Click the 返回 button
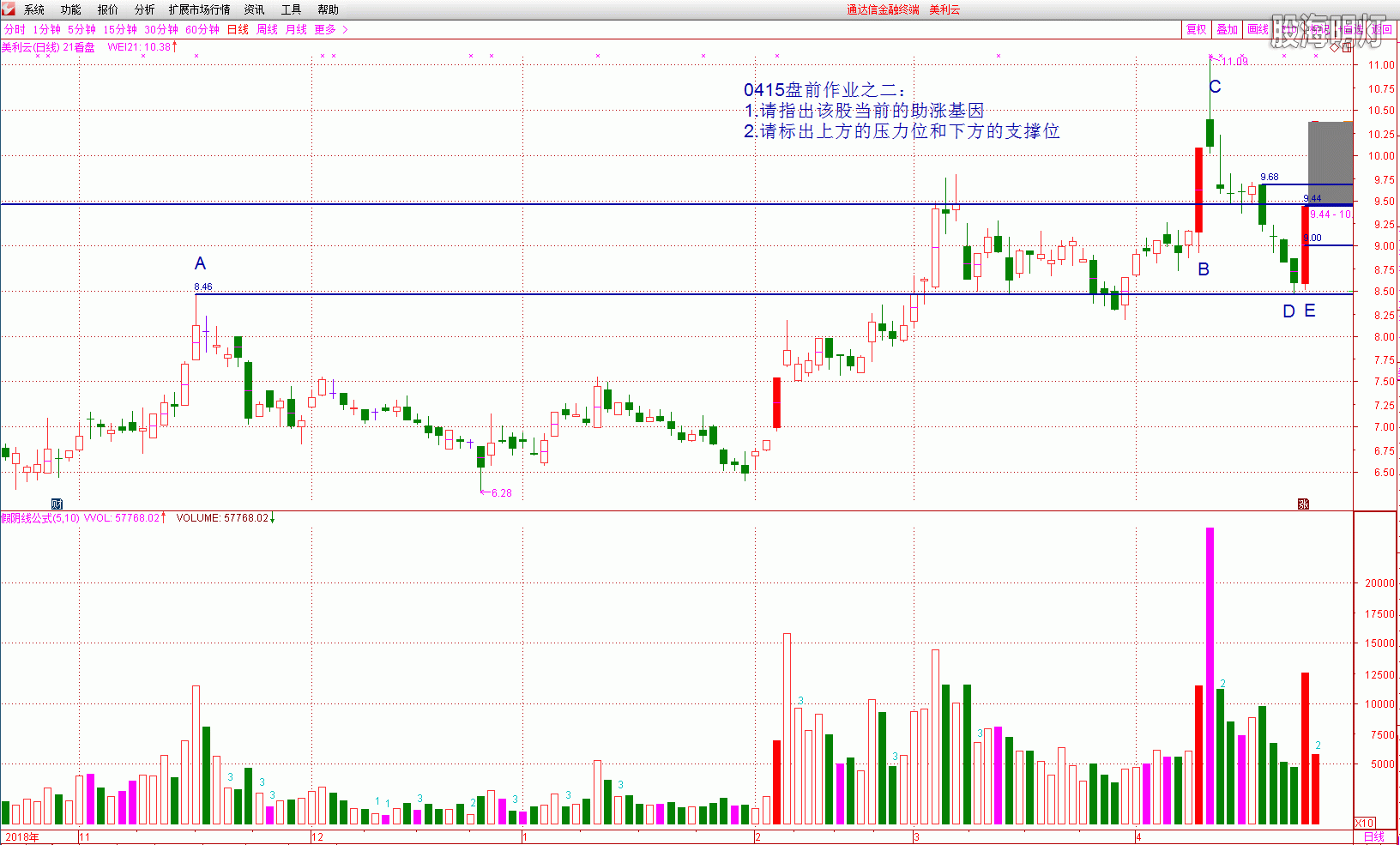 1381,29
